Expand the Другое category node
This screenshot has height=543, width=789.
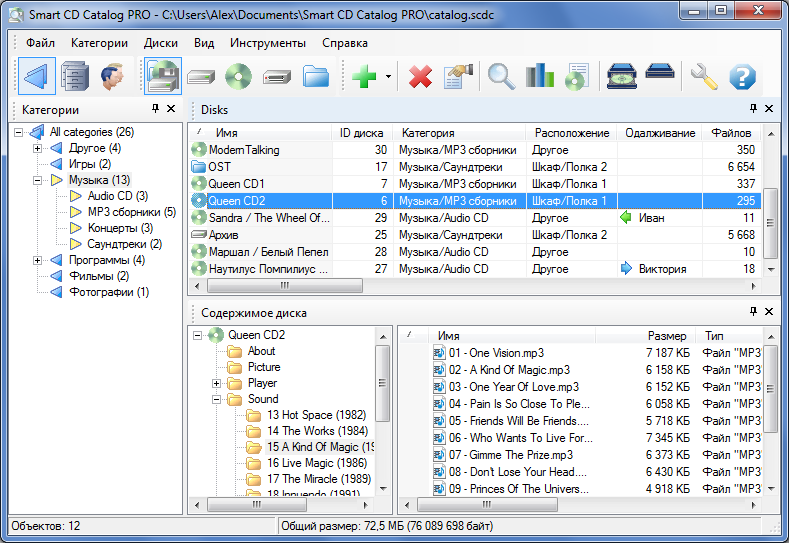37,148
